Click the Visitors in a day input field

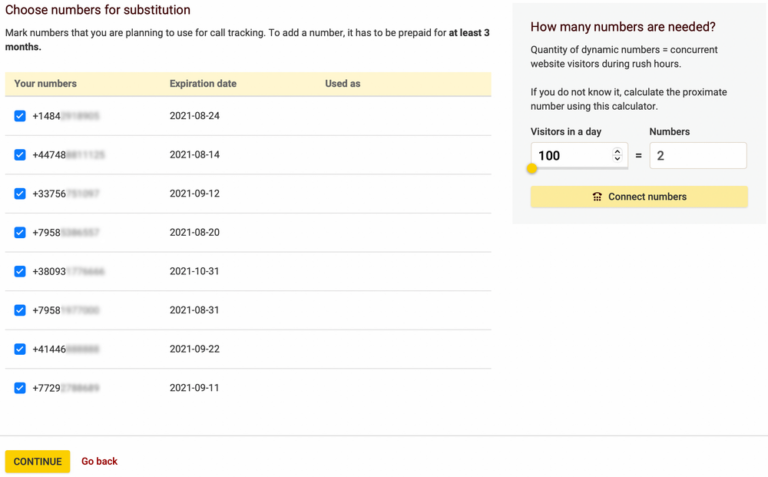coord(572,155)
